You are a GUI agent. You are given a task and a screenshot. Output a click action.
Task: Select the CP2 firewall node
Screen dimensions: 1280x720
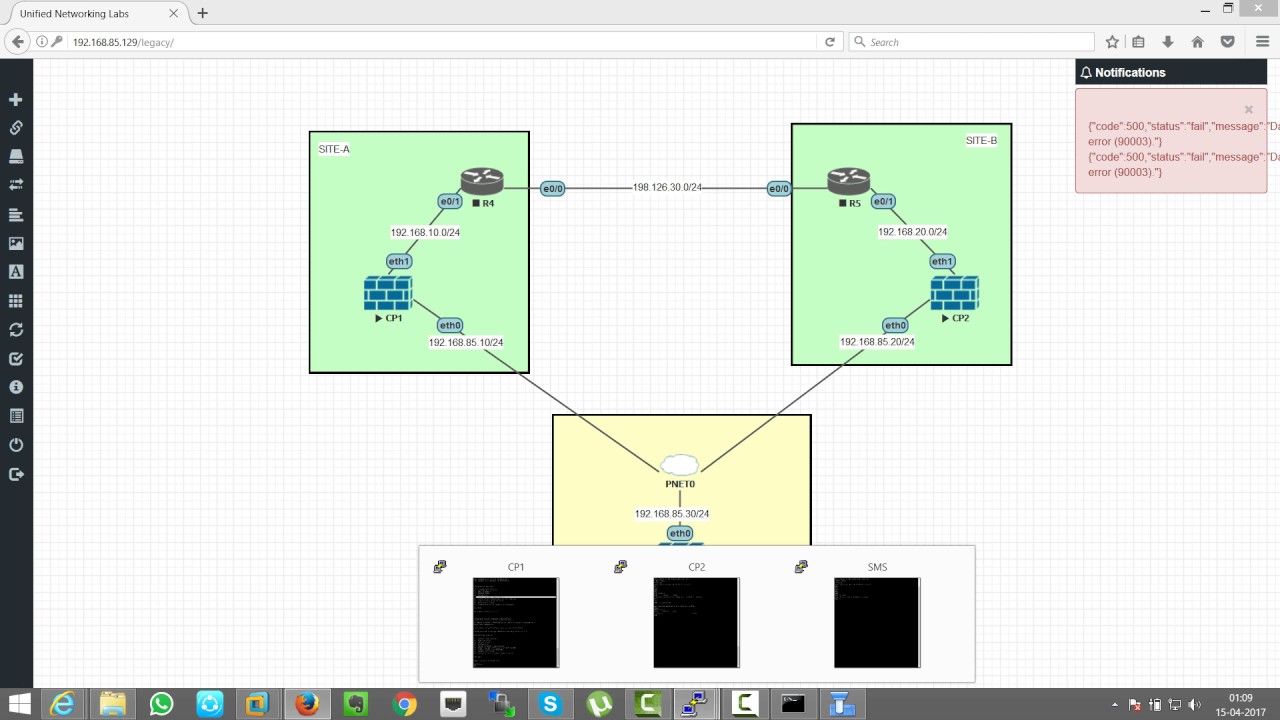click(955, 294)
